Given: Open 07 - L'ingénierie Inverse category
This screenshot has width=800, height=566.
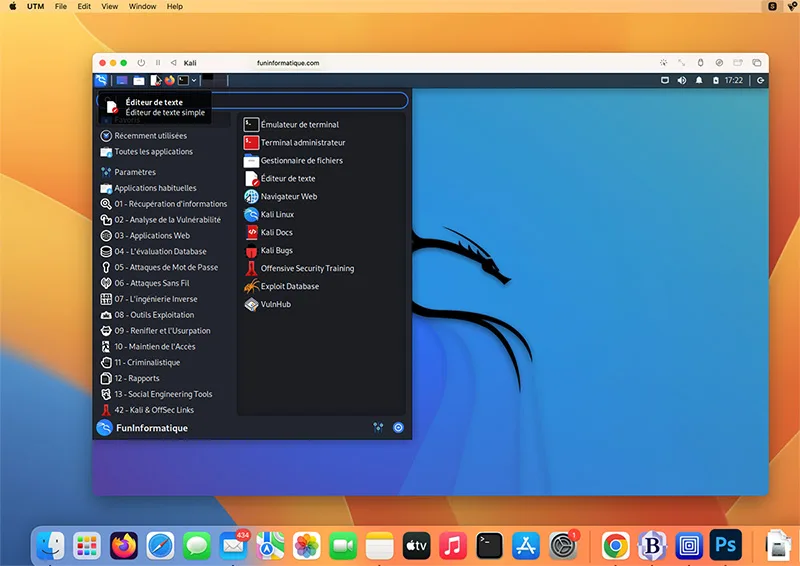Looking at the screenshot, I should click(x=163, y=299).
